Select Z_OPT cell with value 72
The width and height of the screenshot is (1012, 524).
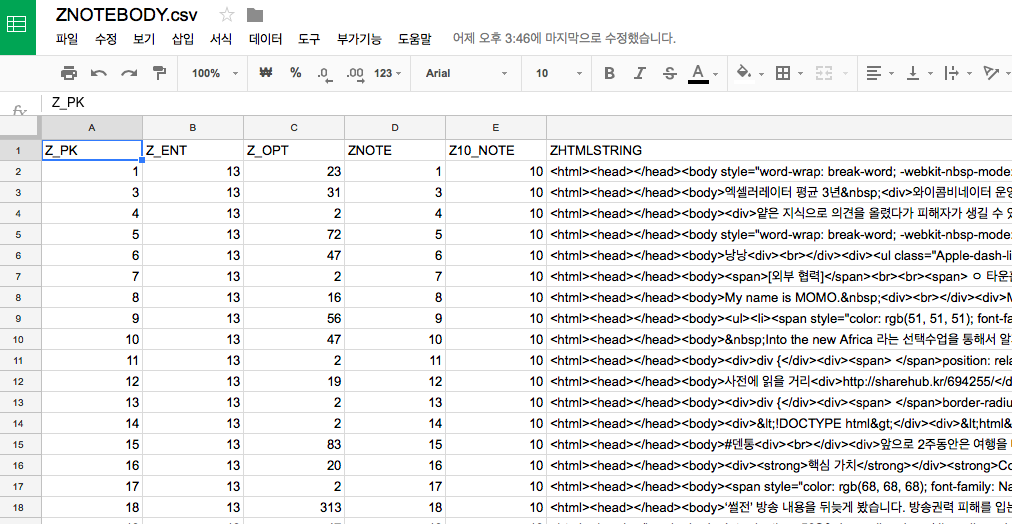pyautogui.click(x=294, y=234)
